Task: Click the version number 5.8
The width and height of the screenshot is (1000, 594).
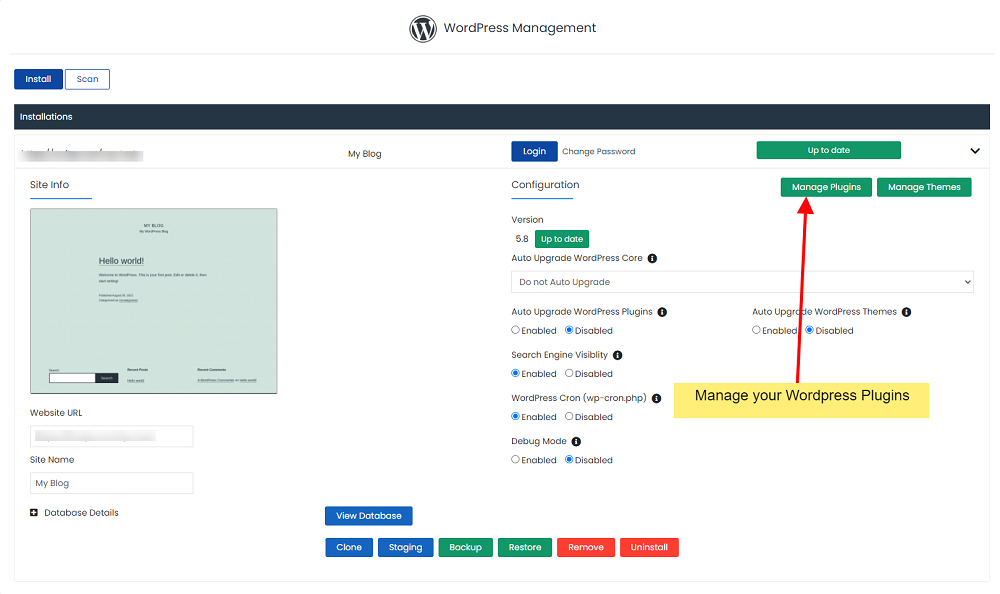Action: coord(522,239)
